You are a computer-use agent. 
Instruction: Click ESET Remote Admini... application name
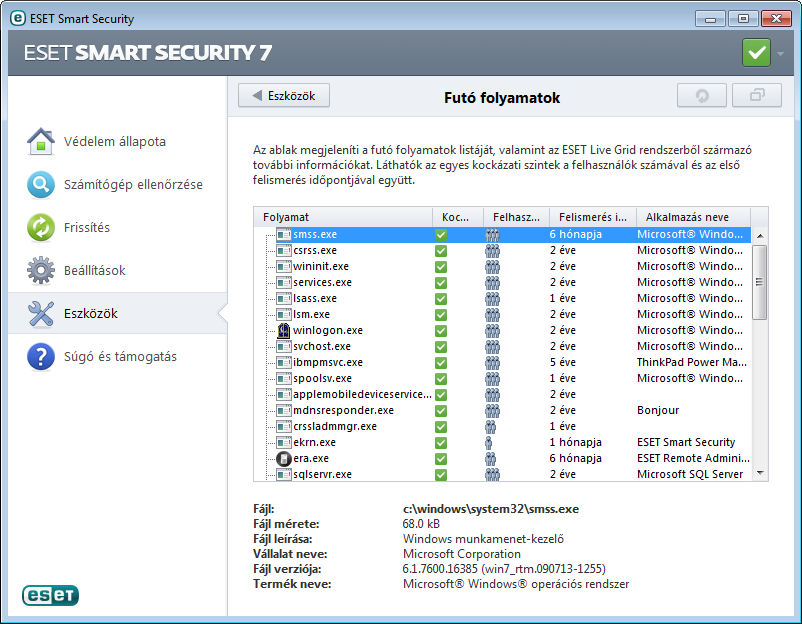pyautogui.click(x=693, y=458)
